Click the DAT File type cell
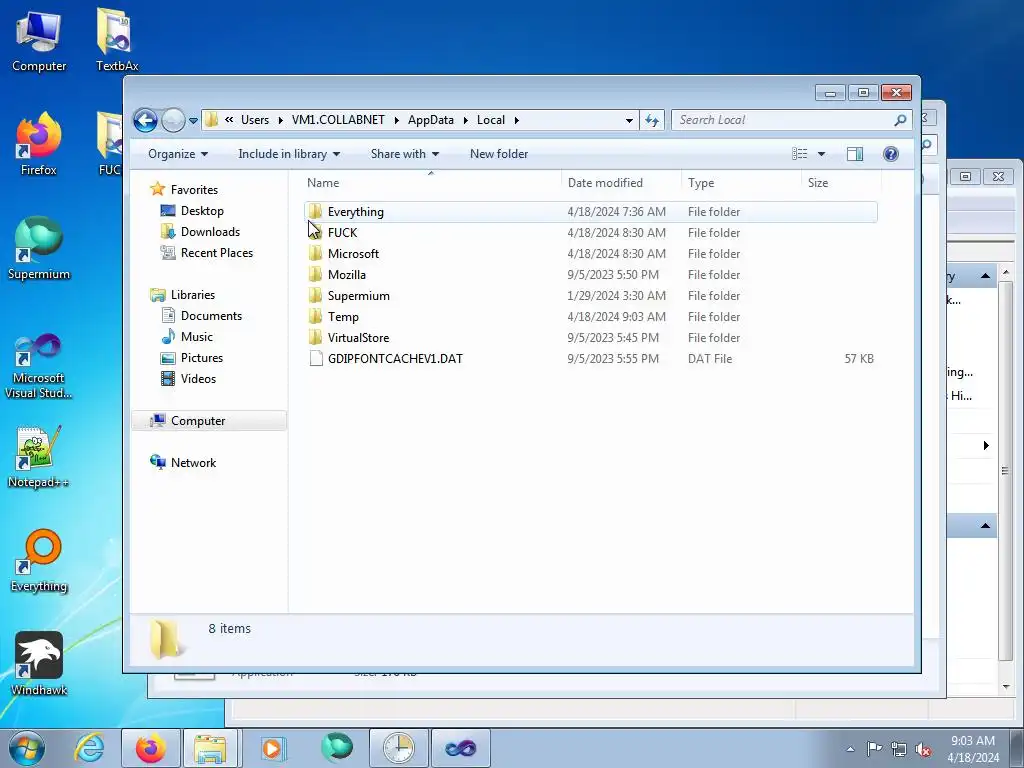Viewport: 1024px width, 768px height. point(710,359)
